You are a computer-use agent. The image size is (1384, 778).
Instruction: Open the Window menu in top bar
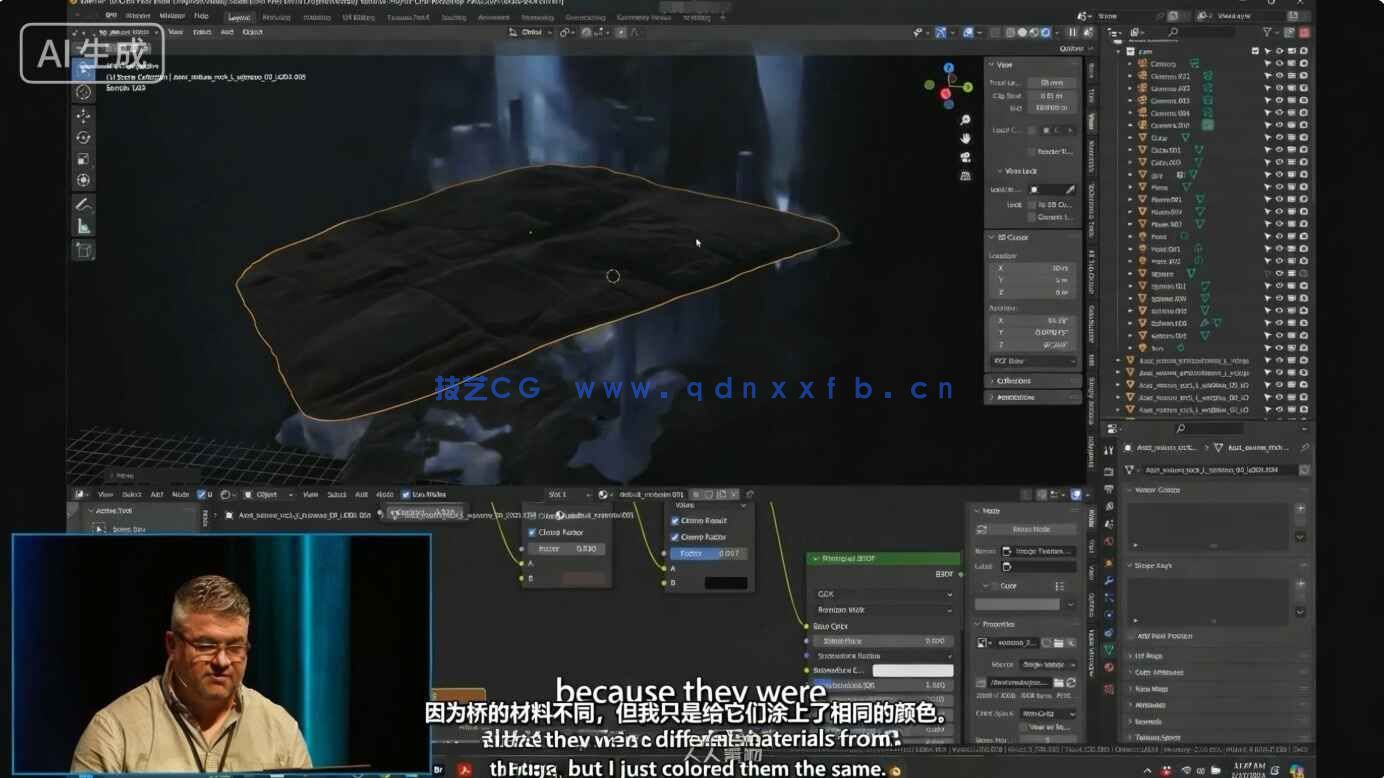click(x=172, y=16)
